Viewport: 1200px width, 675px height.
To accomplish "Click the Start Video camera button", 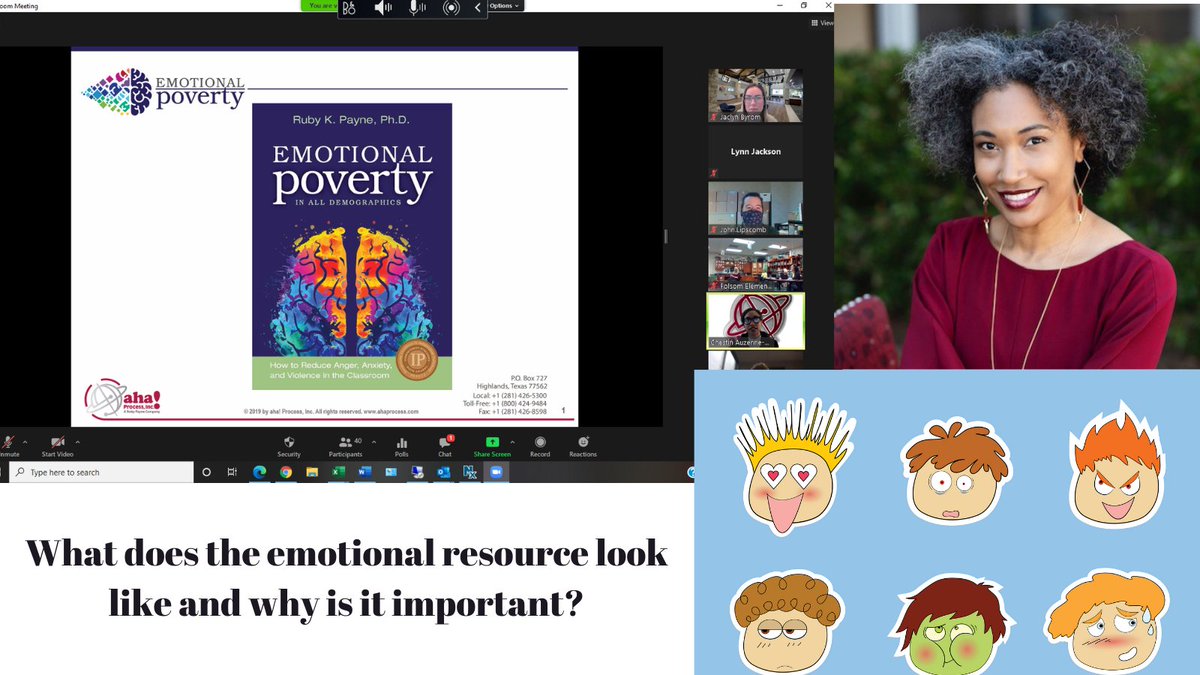I will [58, 446].
